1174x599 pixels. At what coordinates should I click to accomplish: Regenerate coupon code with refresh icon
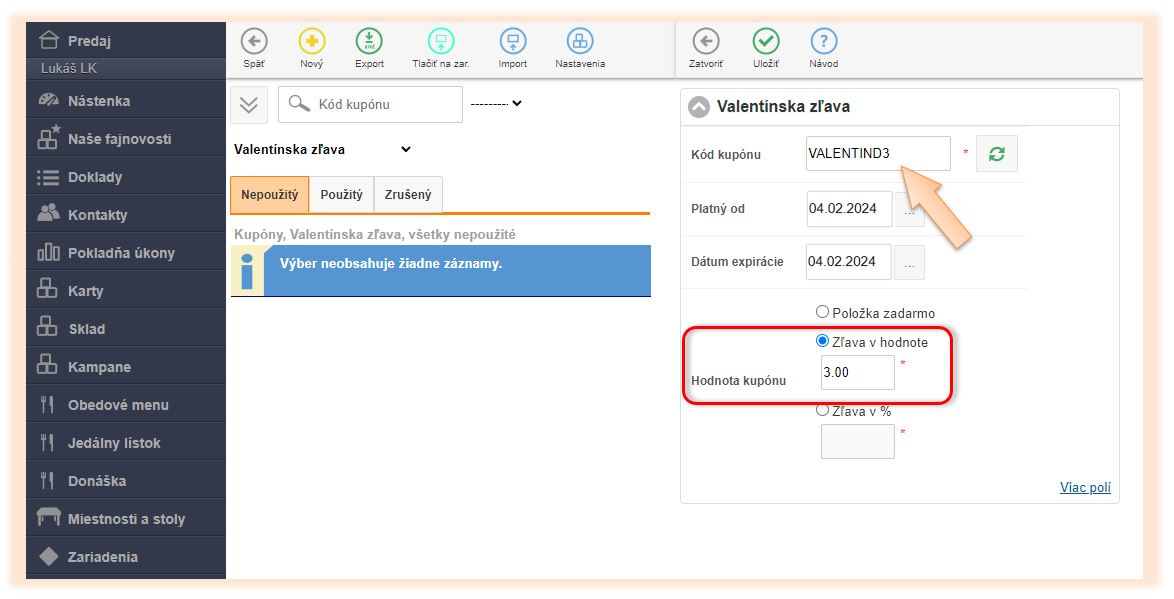pyautogui.click(x=996, y=154)
